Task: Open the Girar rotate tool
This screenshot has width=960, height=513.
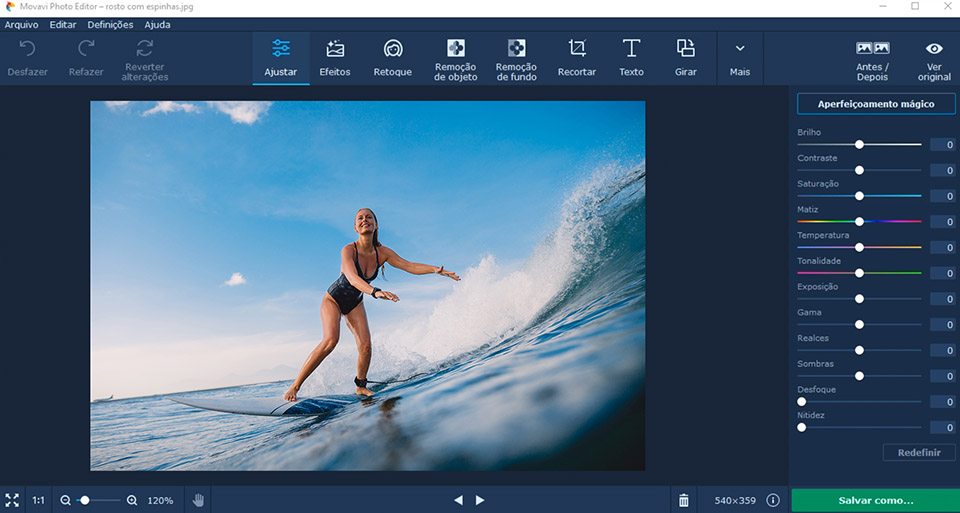Action: (685, 58)
